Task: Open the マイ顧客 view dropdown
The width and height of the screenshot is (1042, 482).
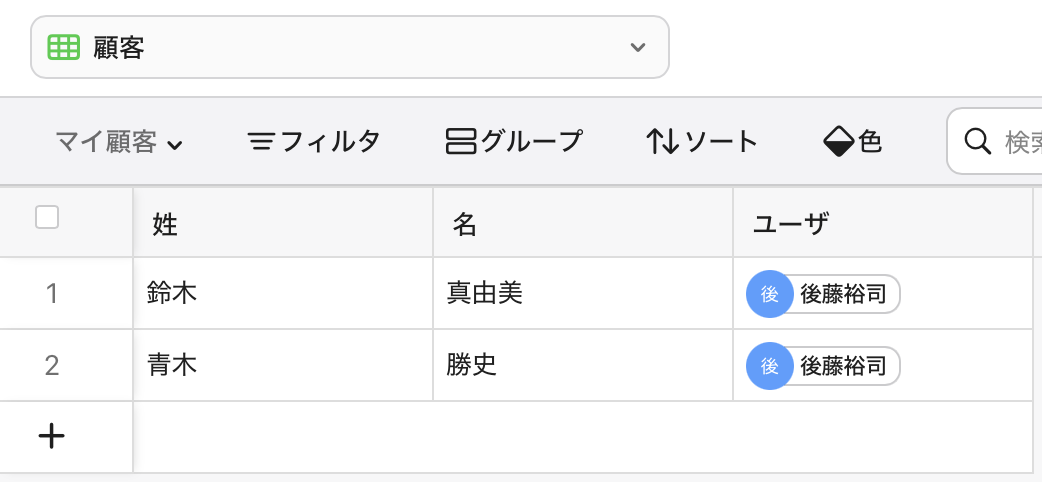Action: [x=118, y=142]
